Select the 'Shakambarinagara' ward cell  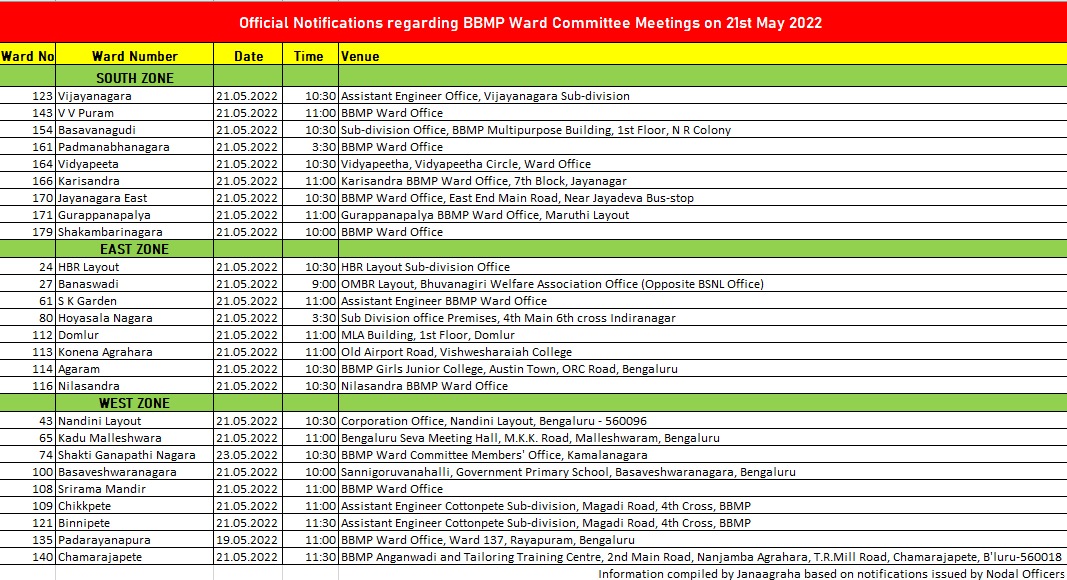tap(135, 232)
